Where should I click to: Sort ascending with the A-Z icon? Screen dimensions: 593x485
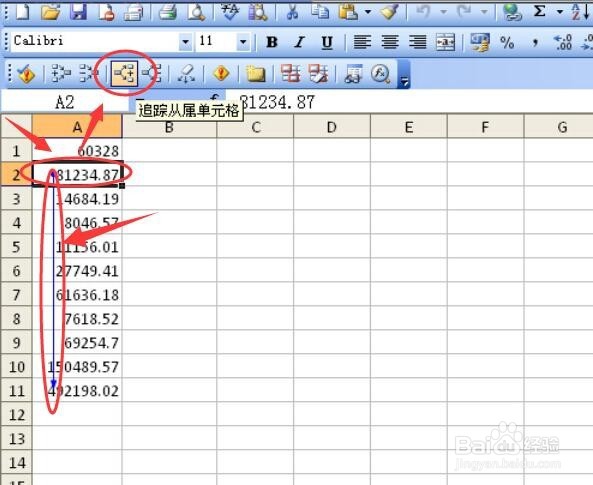click(582, 12)
